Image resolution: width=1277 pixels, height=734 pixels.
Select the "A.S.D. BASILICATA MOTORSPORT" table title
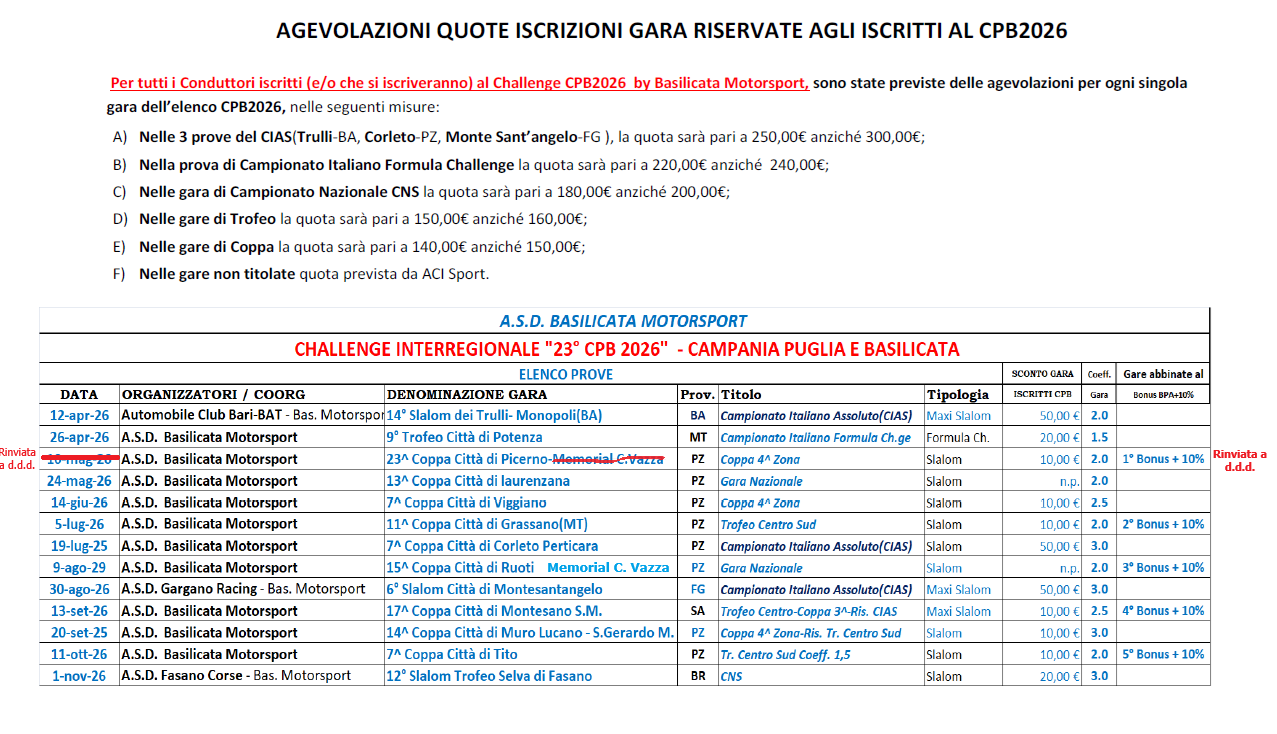623,321
